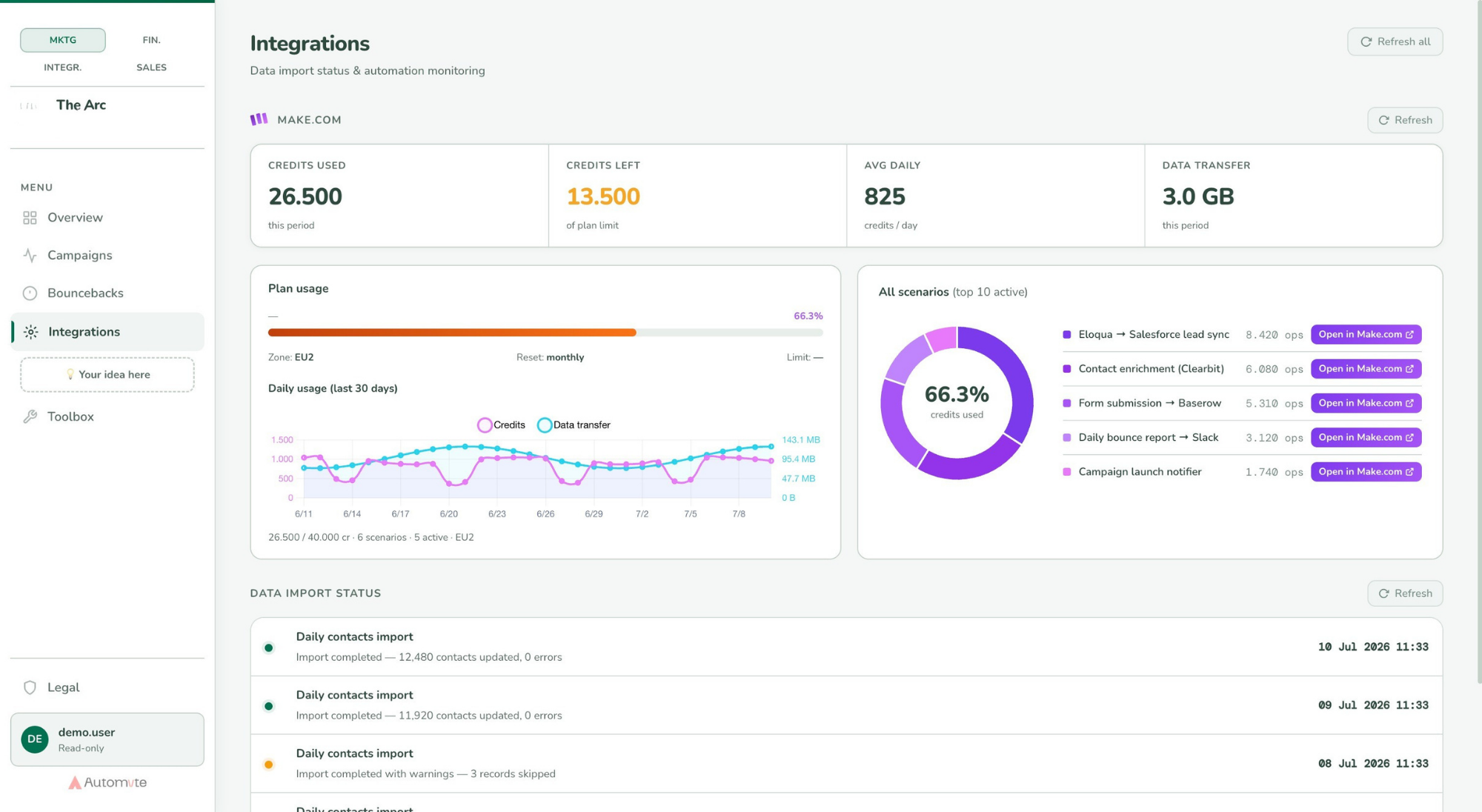Open Form submission Baserow in Make.com
Image resolution: width=1482 pixels, height=812 pixels.
coord(1366,403)
